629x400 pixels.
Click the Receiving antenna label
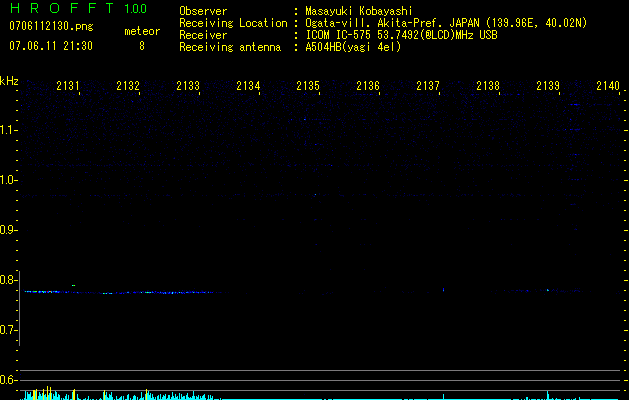pos(230,47)
